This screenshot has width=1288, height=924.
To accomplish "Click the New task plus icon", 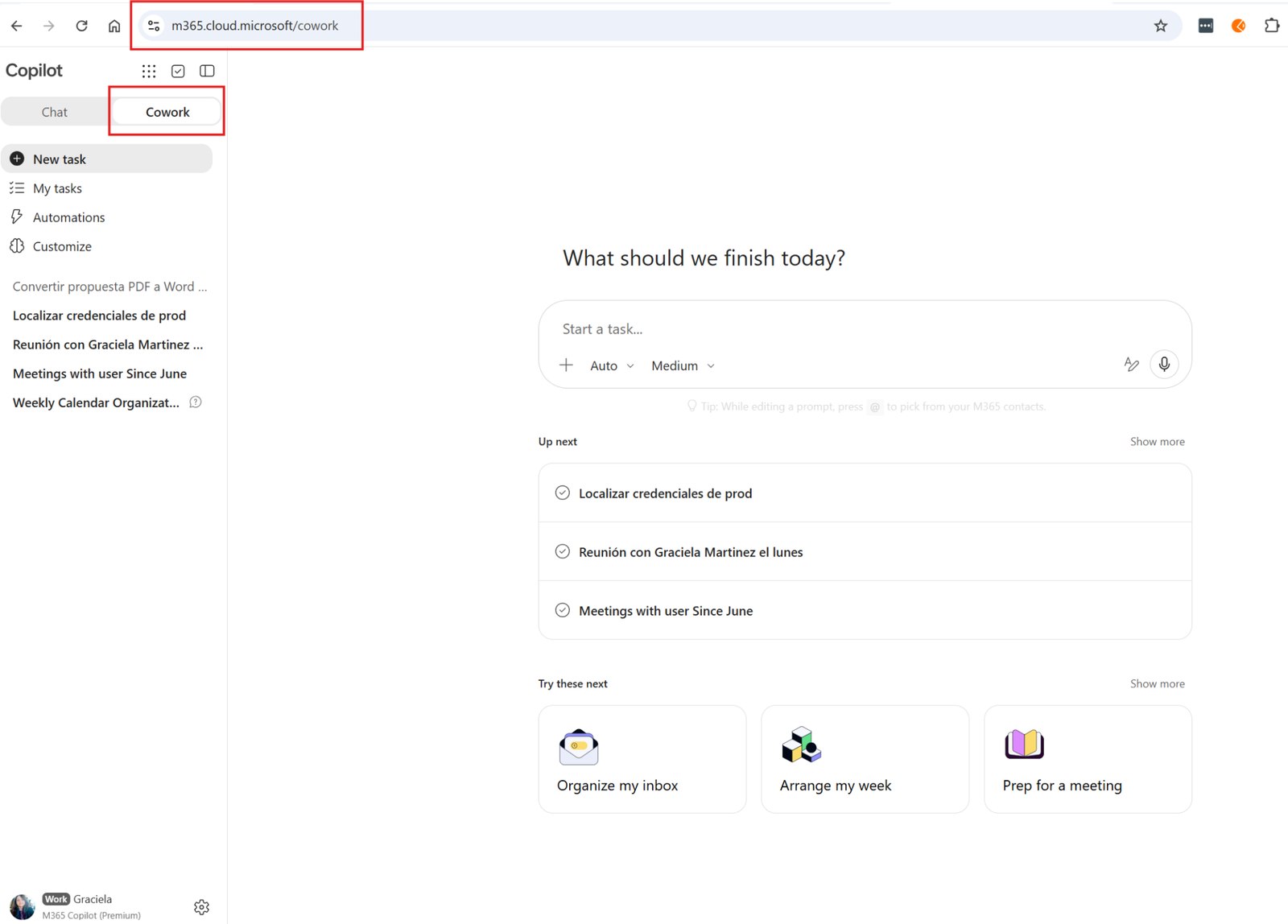I will tap(17, 159).
